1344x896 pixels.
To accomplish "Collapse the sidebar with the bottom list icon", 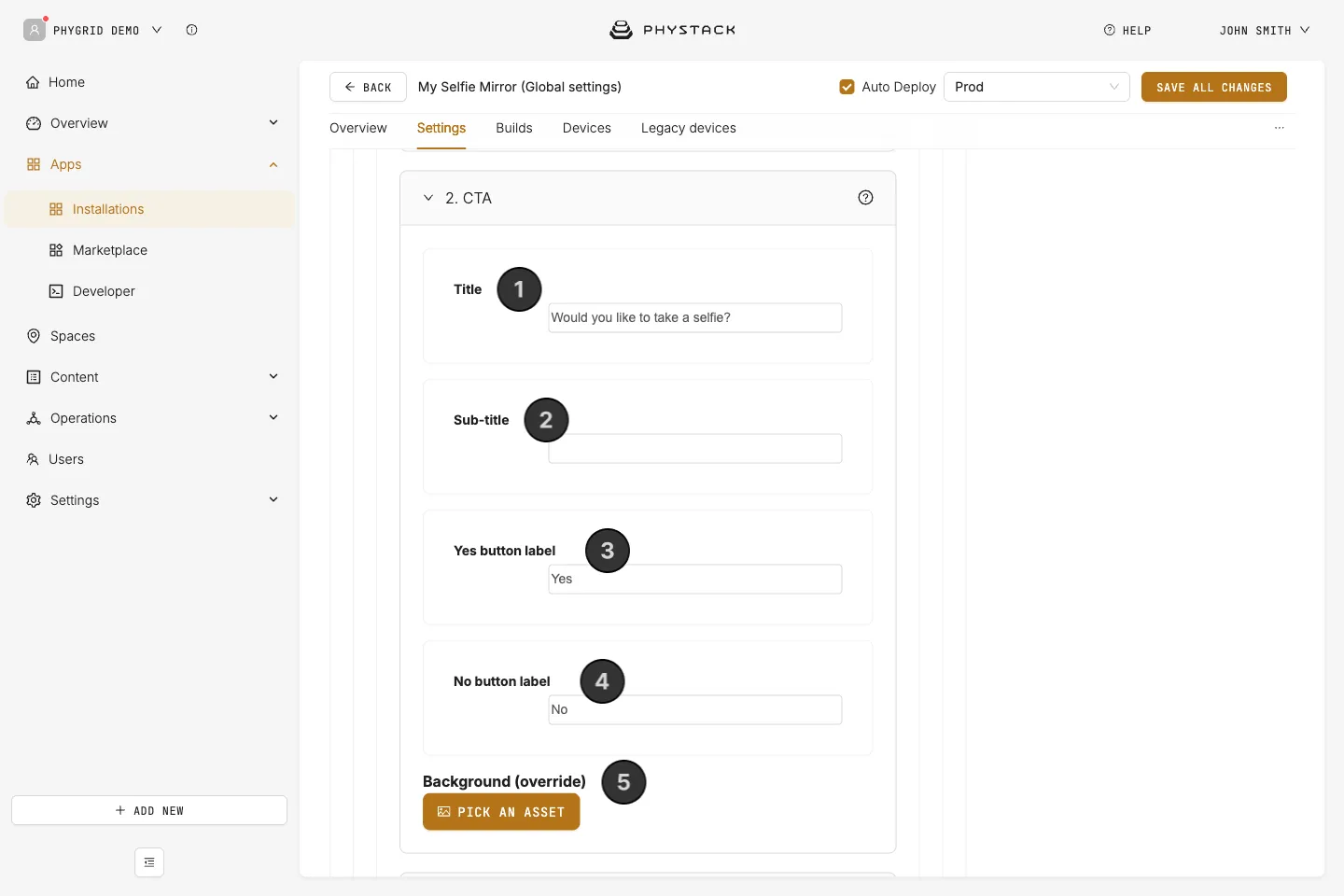I will coord(149,862).
